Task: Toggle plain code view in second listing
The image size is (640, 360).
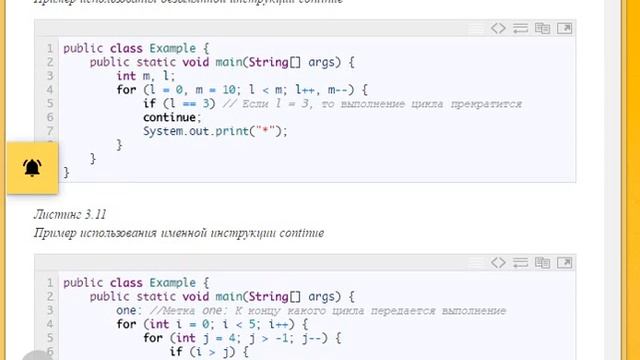Action: click(x=498, y=262)
